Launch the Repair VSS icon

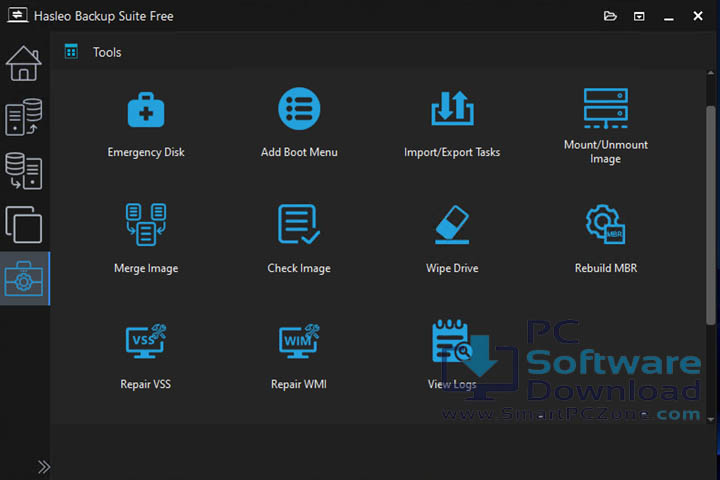click(x=146, y=341)
